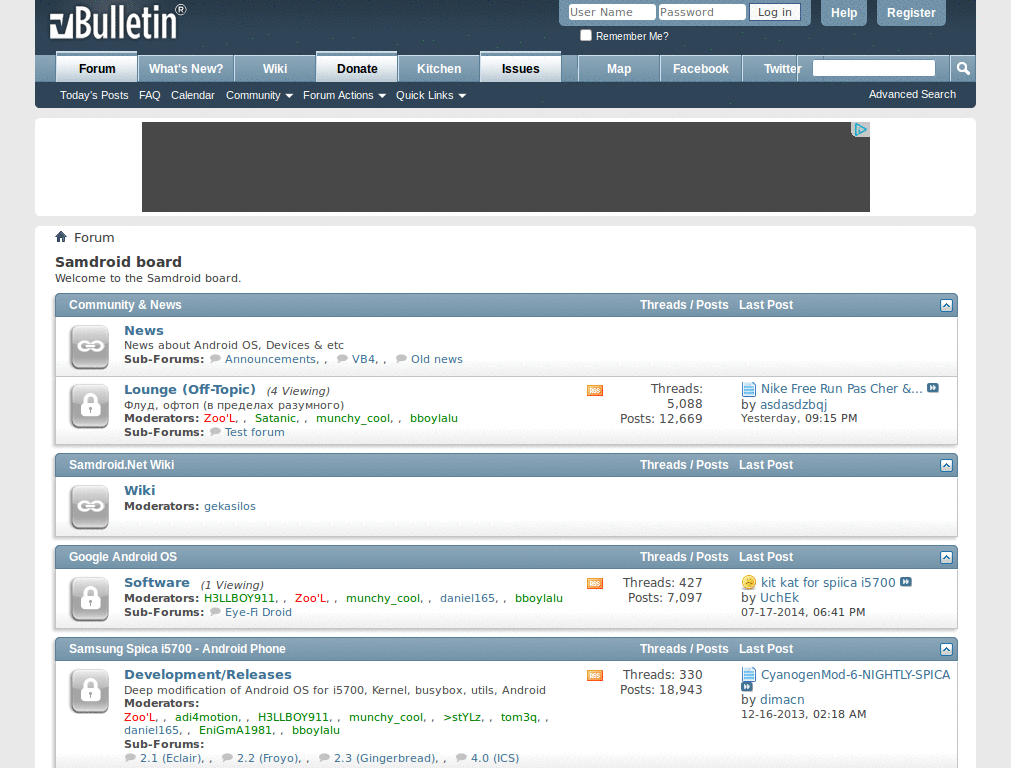The height and width of the screenshot is (768, 1024).
Task: Open the Software forum title link
Action: pos(157,582)
